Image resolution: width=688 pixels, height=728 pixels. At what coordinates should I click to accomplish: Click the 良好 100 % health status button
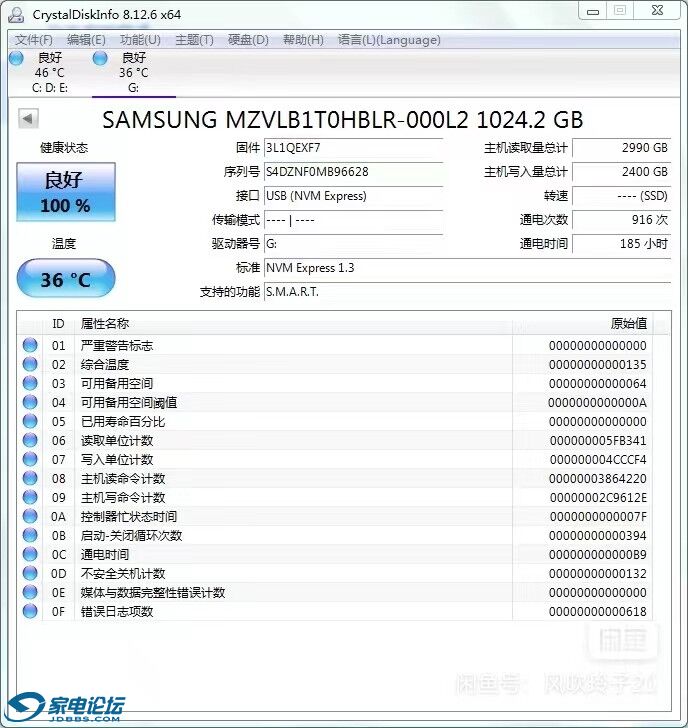pyautogui.click(x=66, y=192)
